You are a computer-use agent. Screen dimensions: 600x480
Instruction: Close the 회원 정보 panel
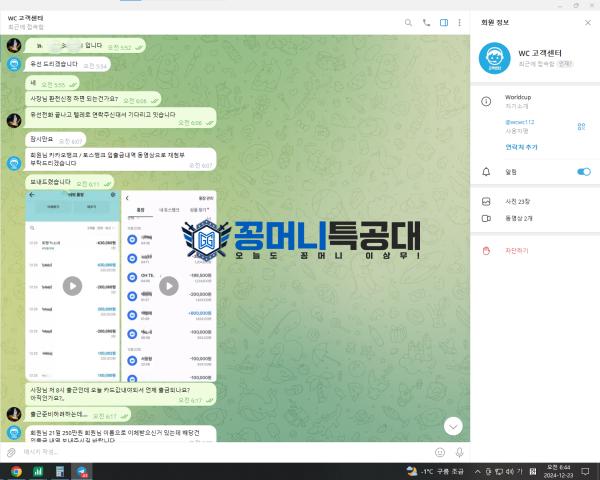point(588,23)
